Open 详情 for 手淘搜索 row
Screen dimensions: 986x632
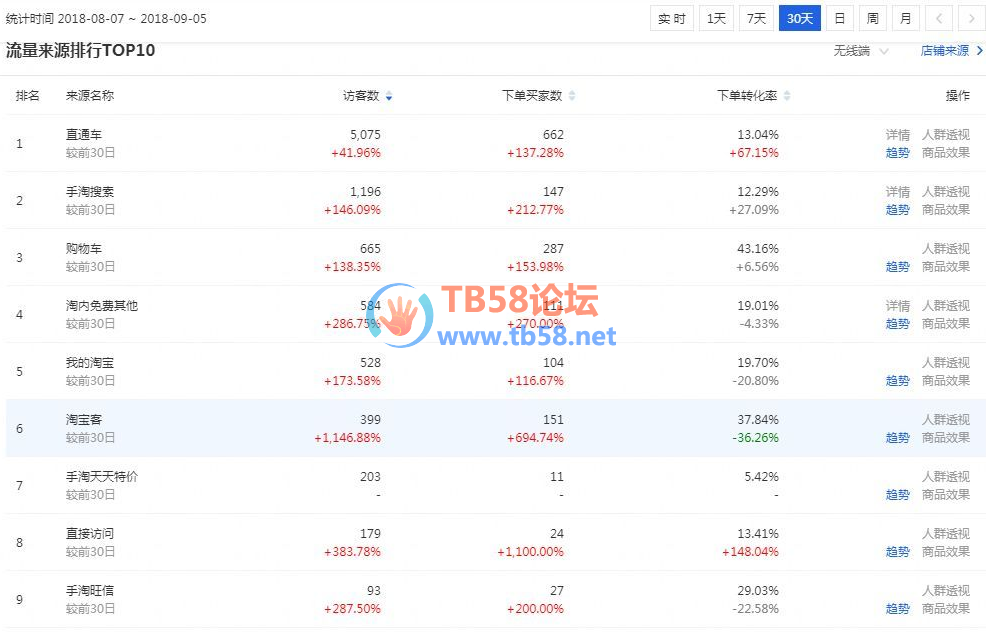(x=897, y=192)
